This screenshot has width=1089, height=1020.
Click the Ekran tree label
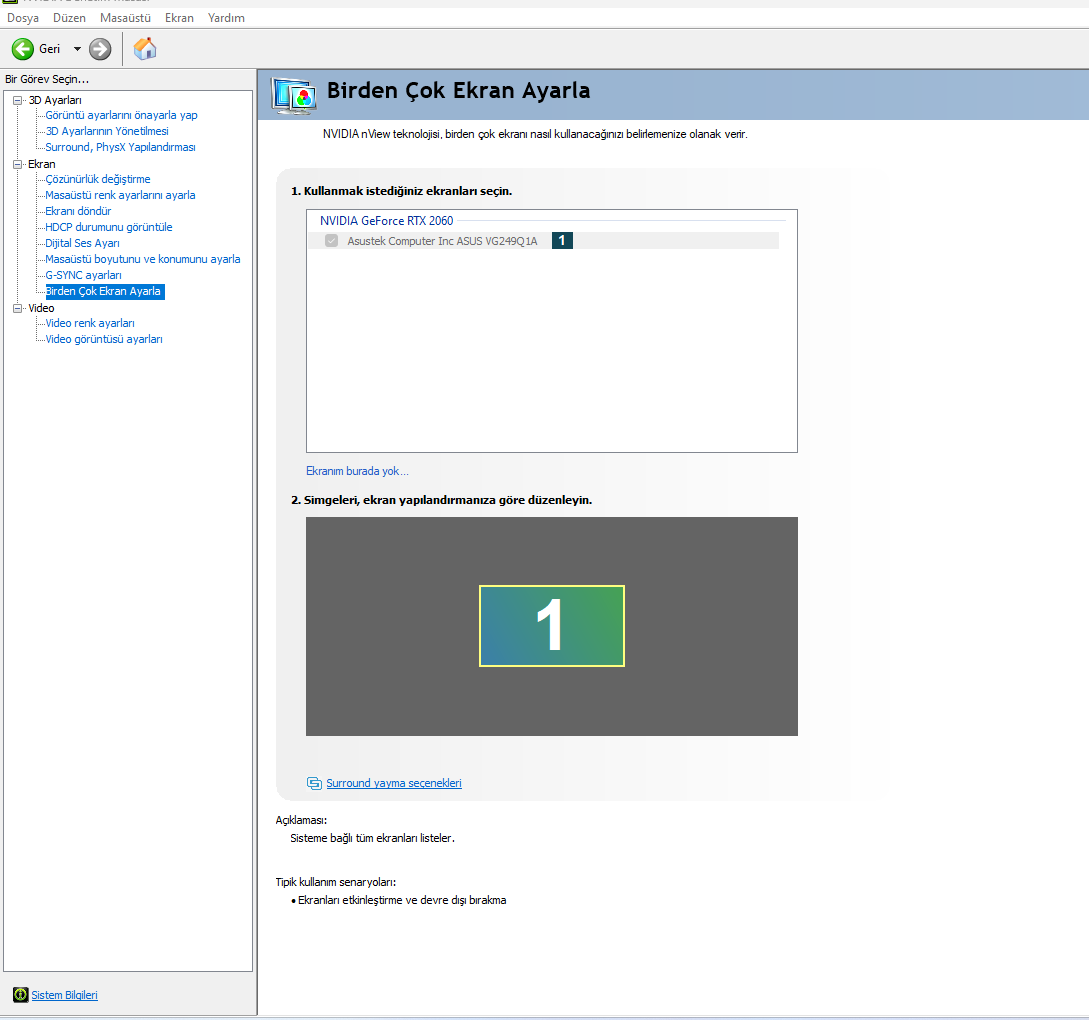[x=42, y=164]
